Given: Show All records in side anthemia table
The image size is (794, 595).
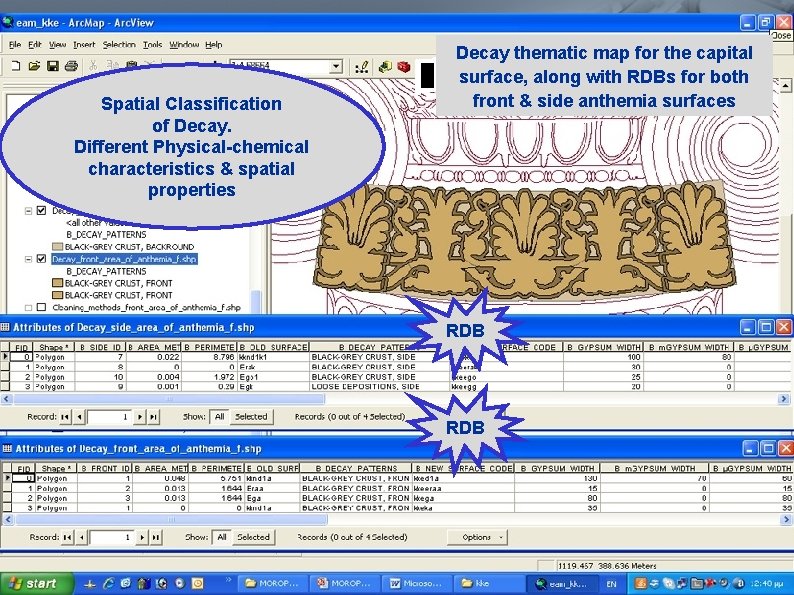Looking at the screenshot, I should point(219,417).
